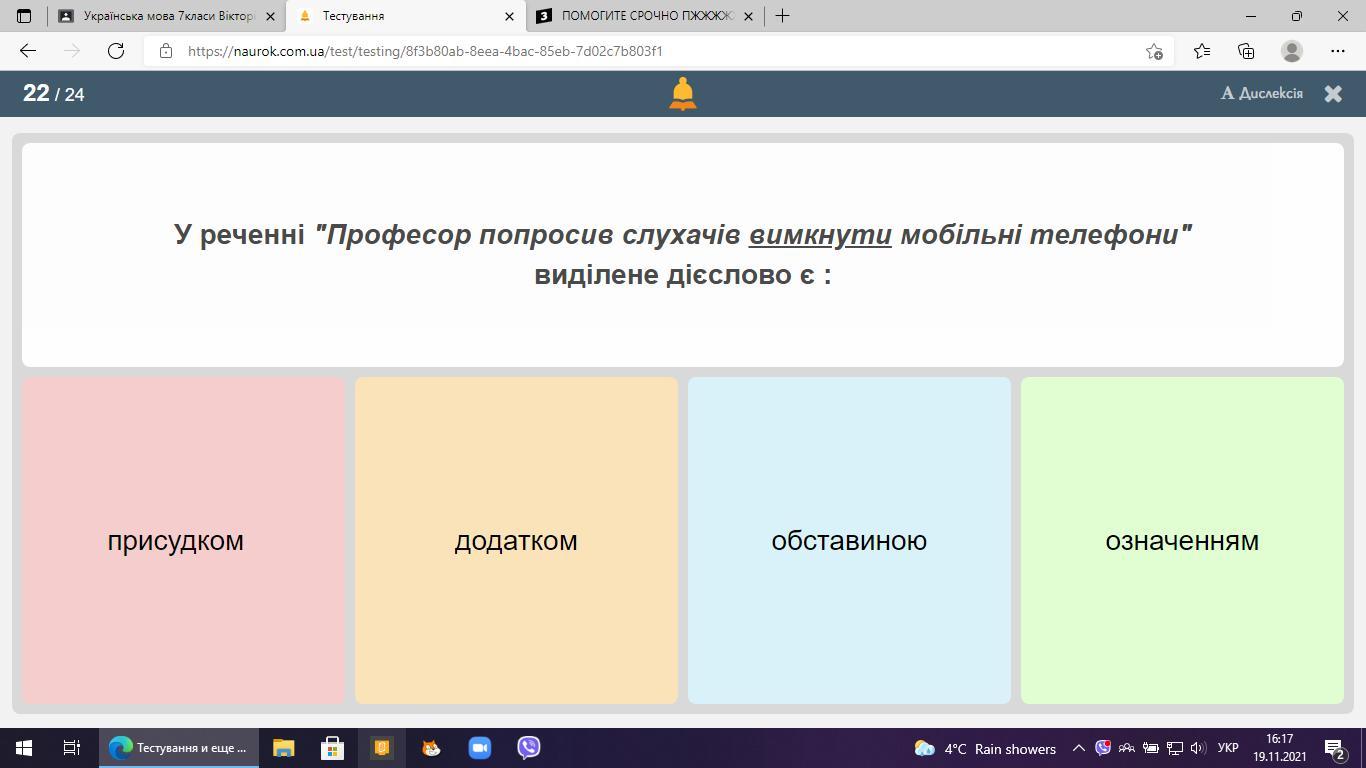Choose the answer "присудком"

pyautogui.click(x=183, y=540)
